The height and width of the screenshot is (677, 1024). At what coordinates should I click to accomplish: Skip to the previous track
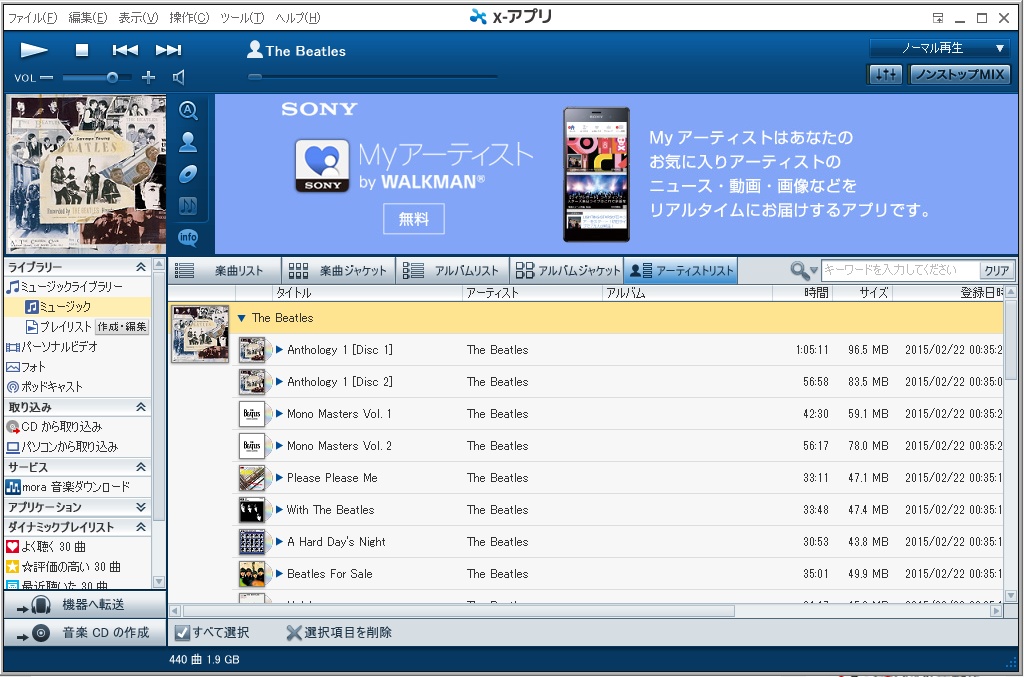(125, 50)
